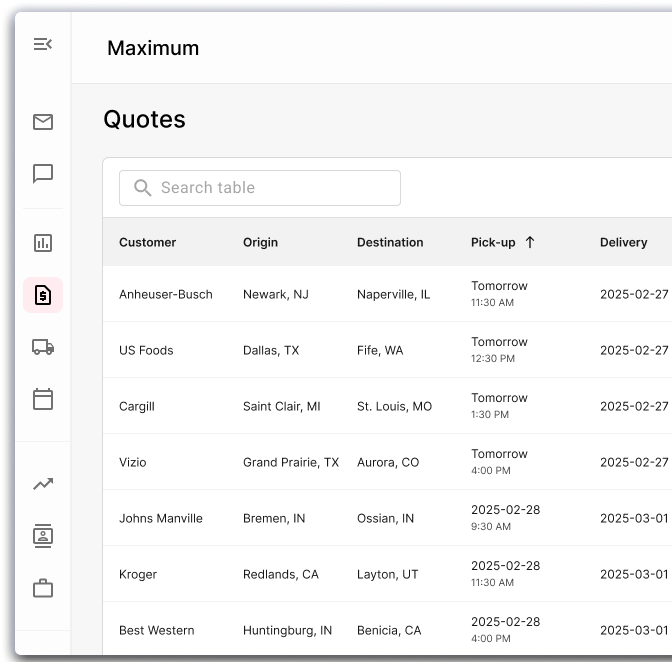Click the Aurora, CO destination cell
672x662 pixels.
[x=388, y=462]
